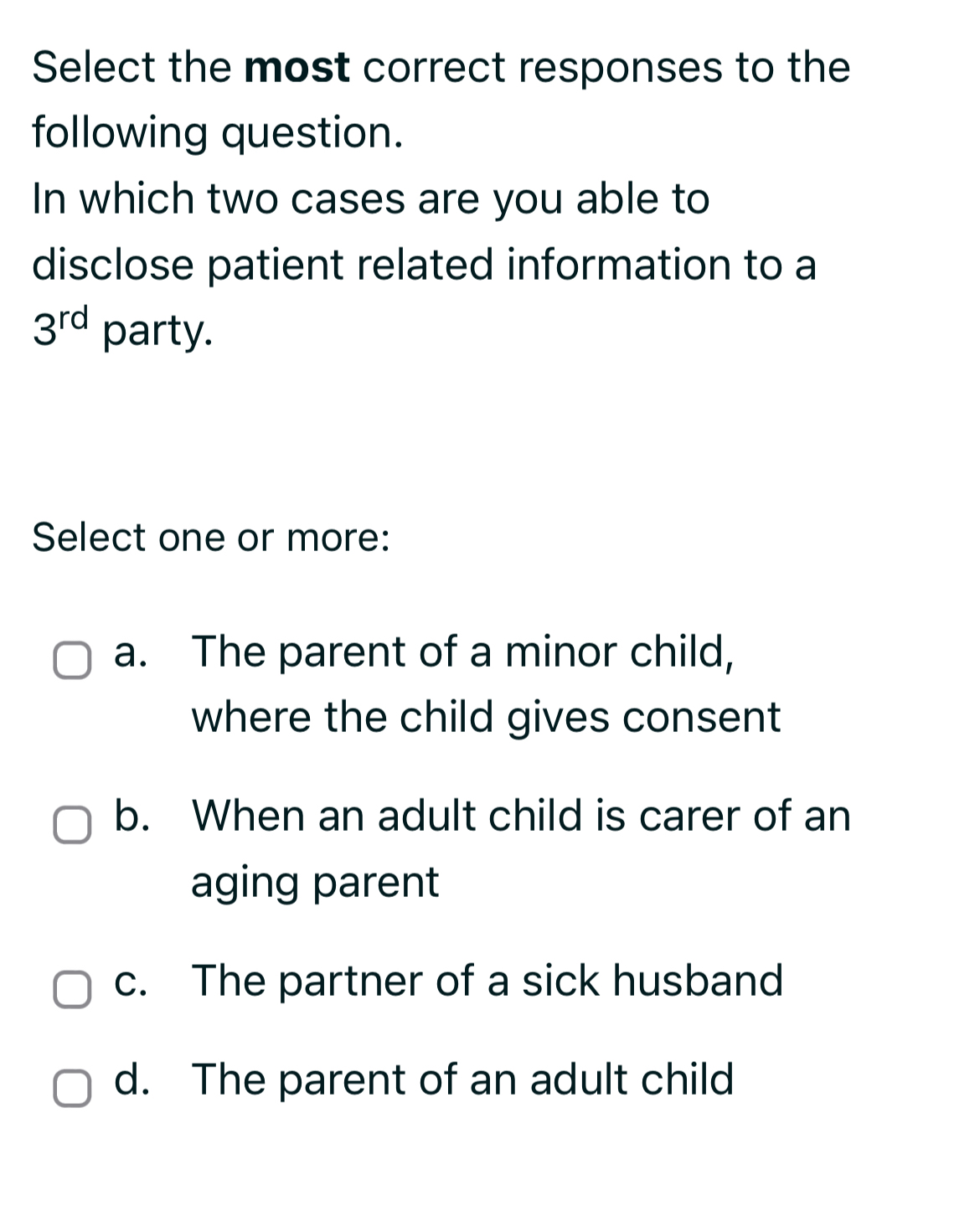Check the box for option a
980x1211 pixels.
pos(72,661)
